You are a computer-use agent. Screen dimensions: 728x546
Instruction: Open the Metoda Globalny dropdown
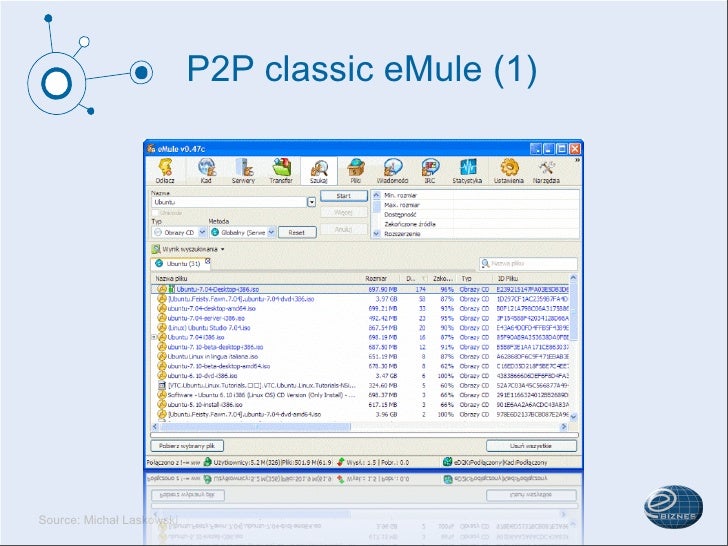[272, 232]
